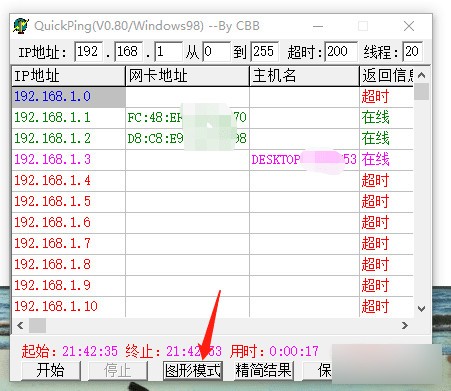Screen dimensions: 451x391
Task: Click the 精简结果 button
Action: (x=263, y=370)
